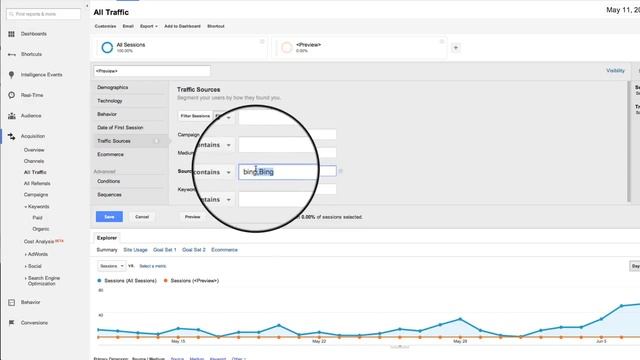Click the Shortcut toolbar button
The width and height of the screenshot is (640, 360).
216,26
